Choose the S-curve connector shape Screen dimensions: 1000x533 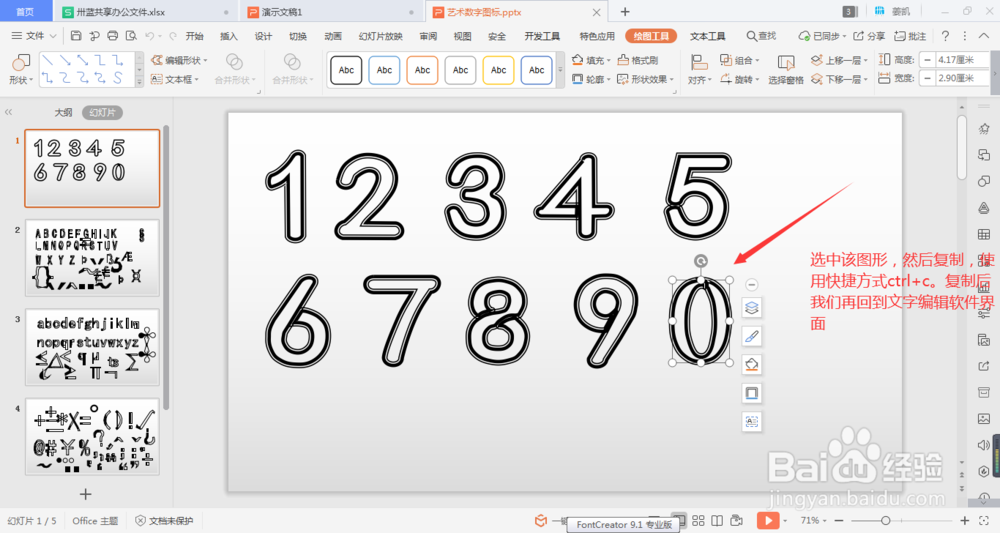click(x=118, y=78)
